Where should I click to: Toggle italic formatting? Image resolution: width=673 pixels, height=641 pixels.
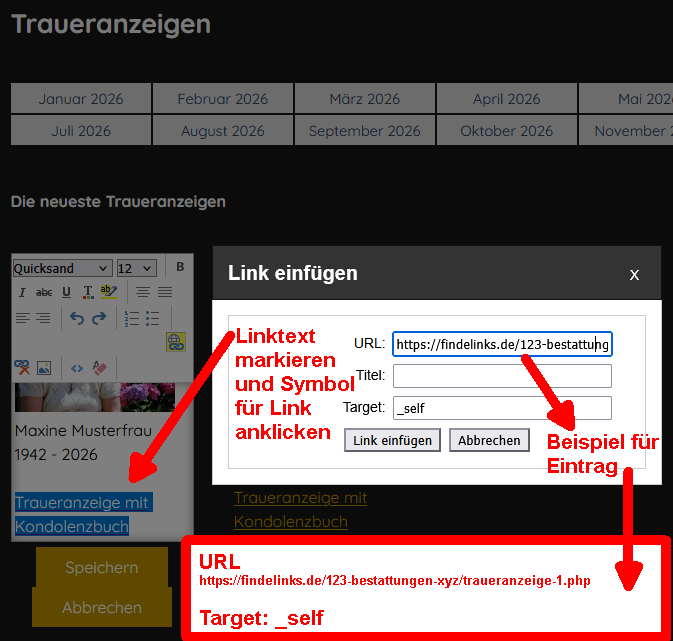pos(22,293)
